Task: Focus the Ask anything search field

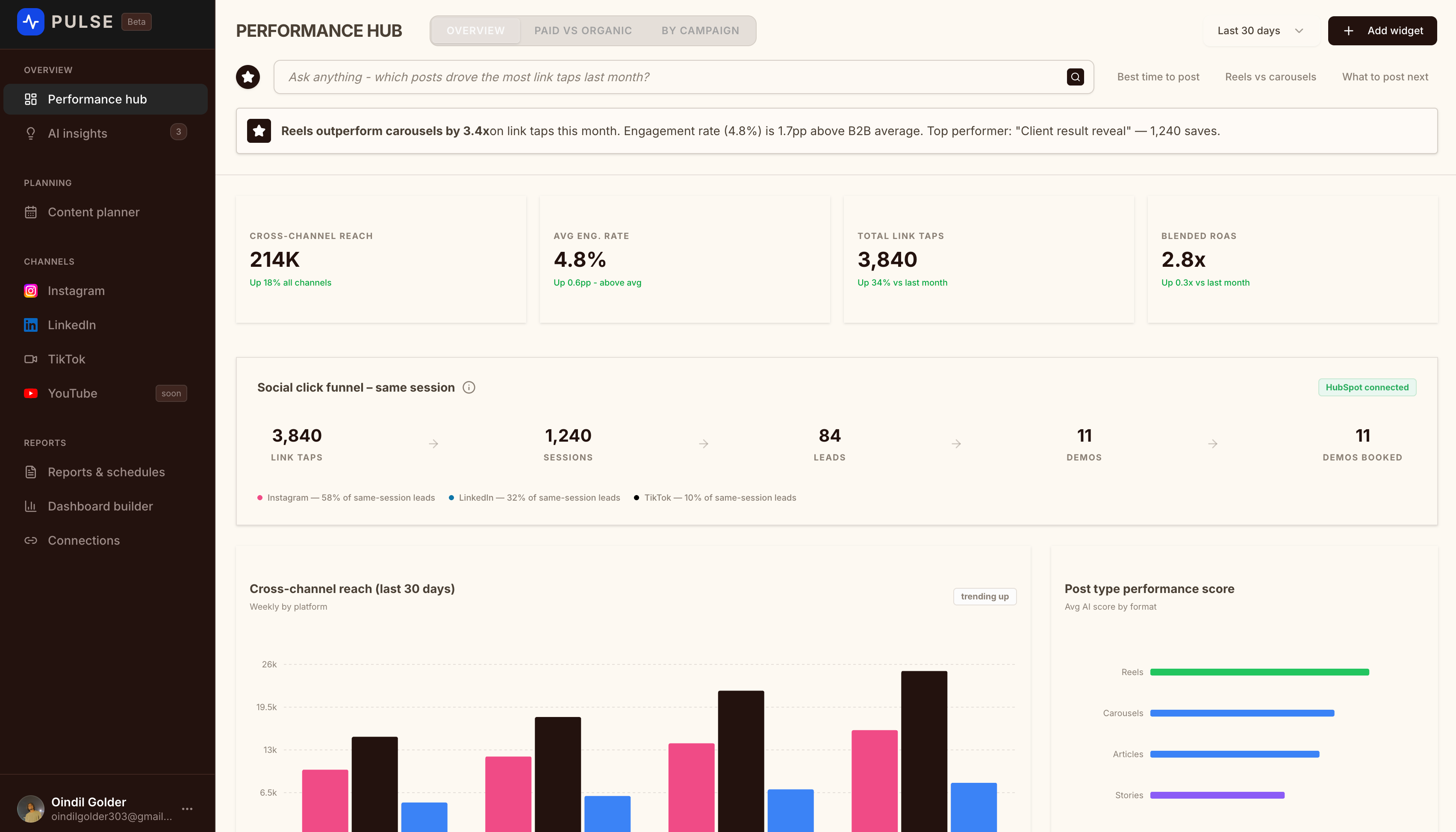Action: (x=683, y=77)
